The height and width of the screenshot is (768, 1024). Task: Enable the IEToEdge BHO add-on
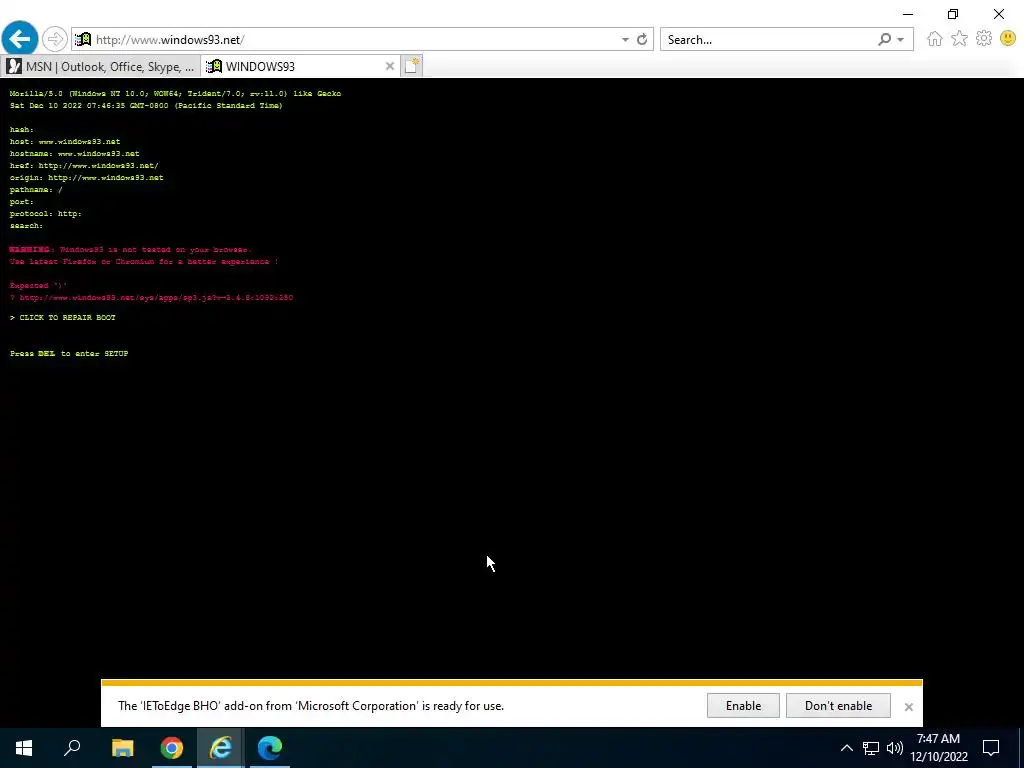(743, 705)
